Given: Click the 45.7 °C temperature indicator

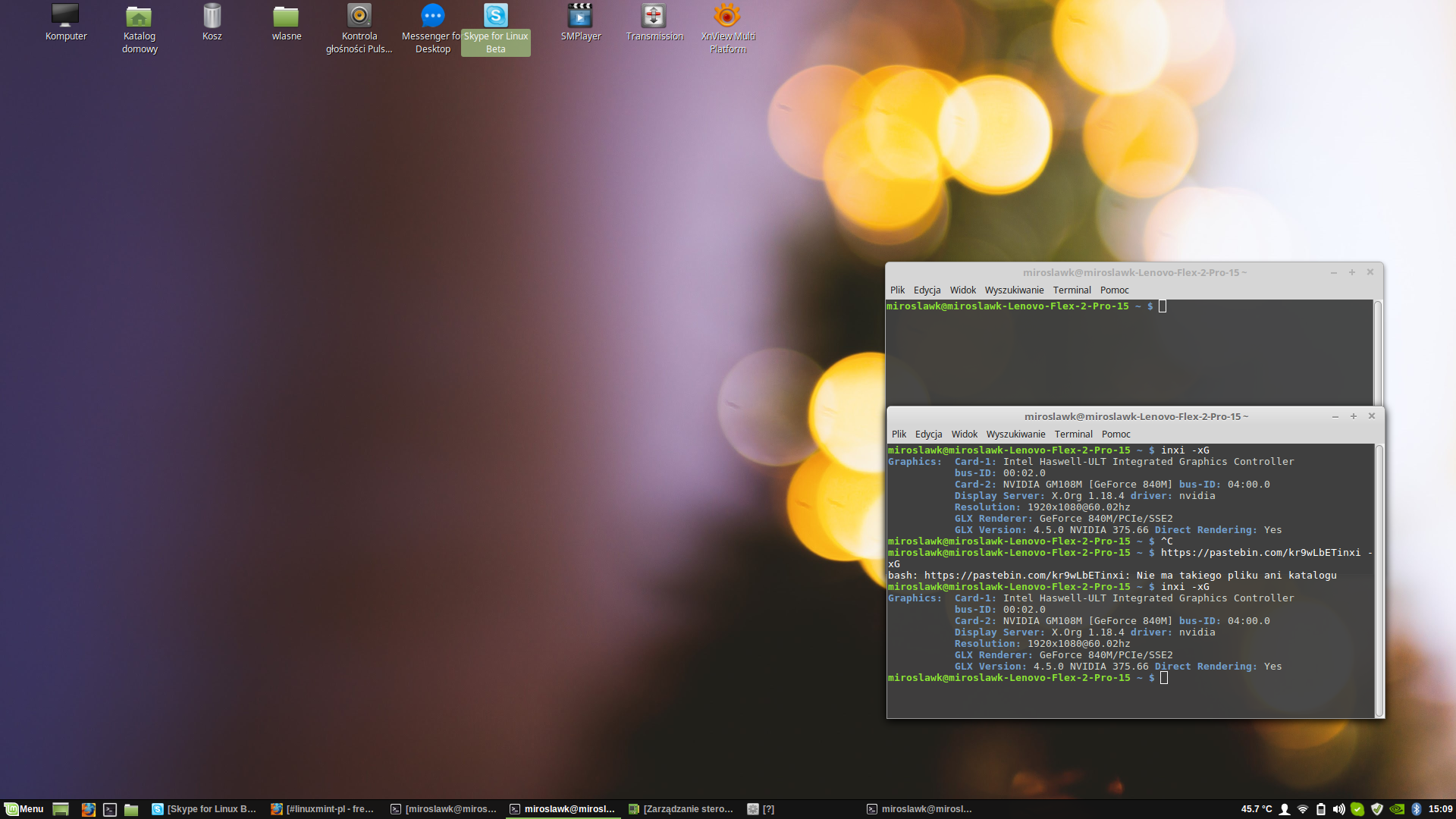Looking at the screenshot, I should click(1257, 809).
